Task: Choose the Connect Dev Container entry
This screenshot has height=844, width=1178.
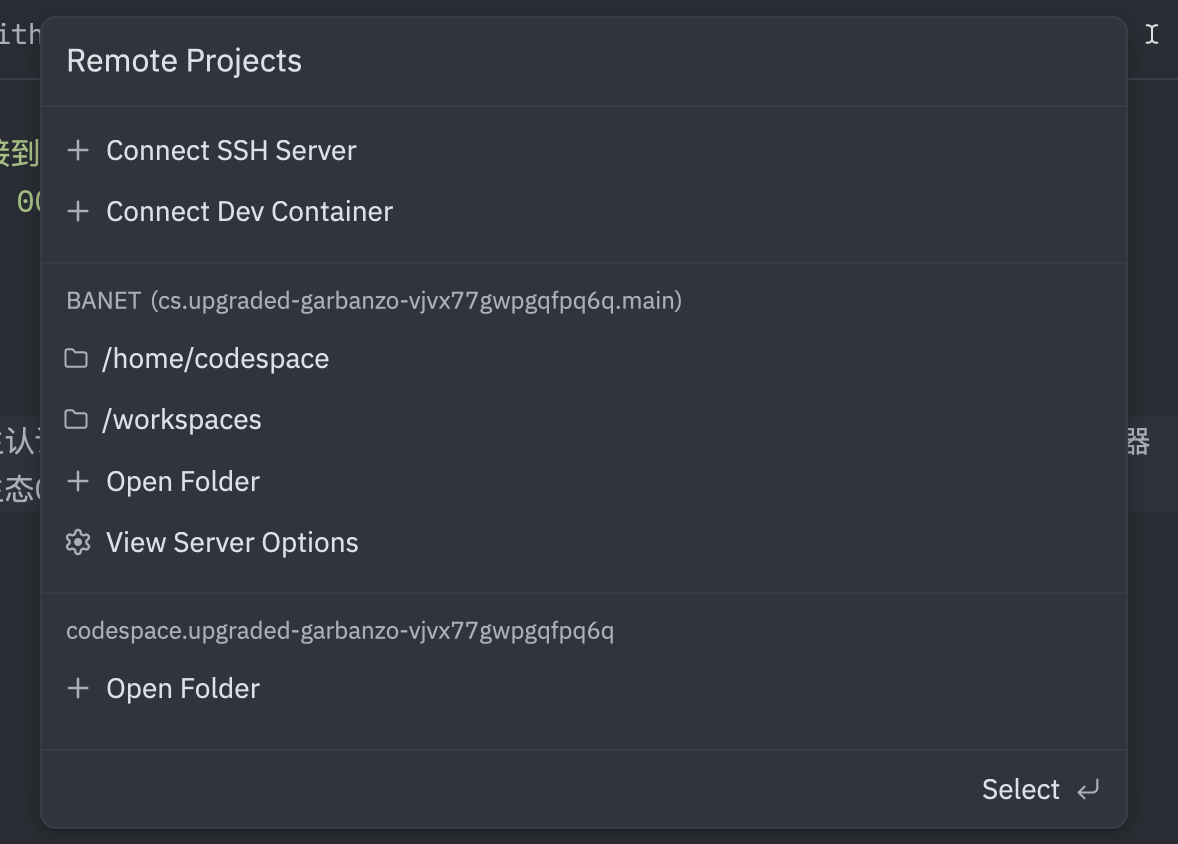Action: coord(249,212)
